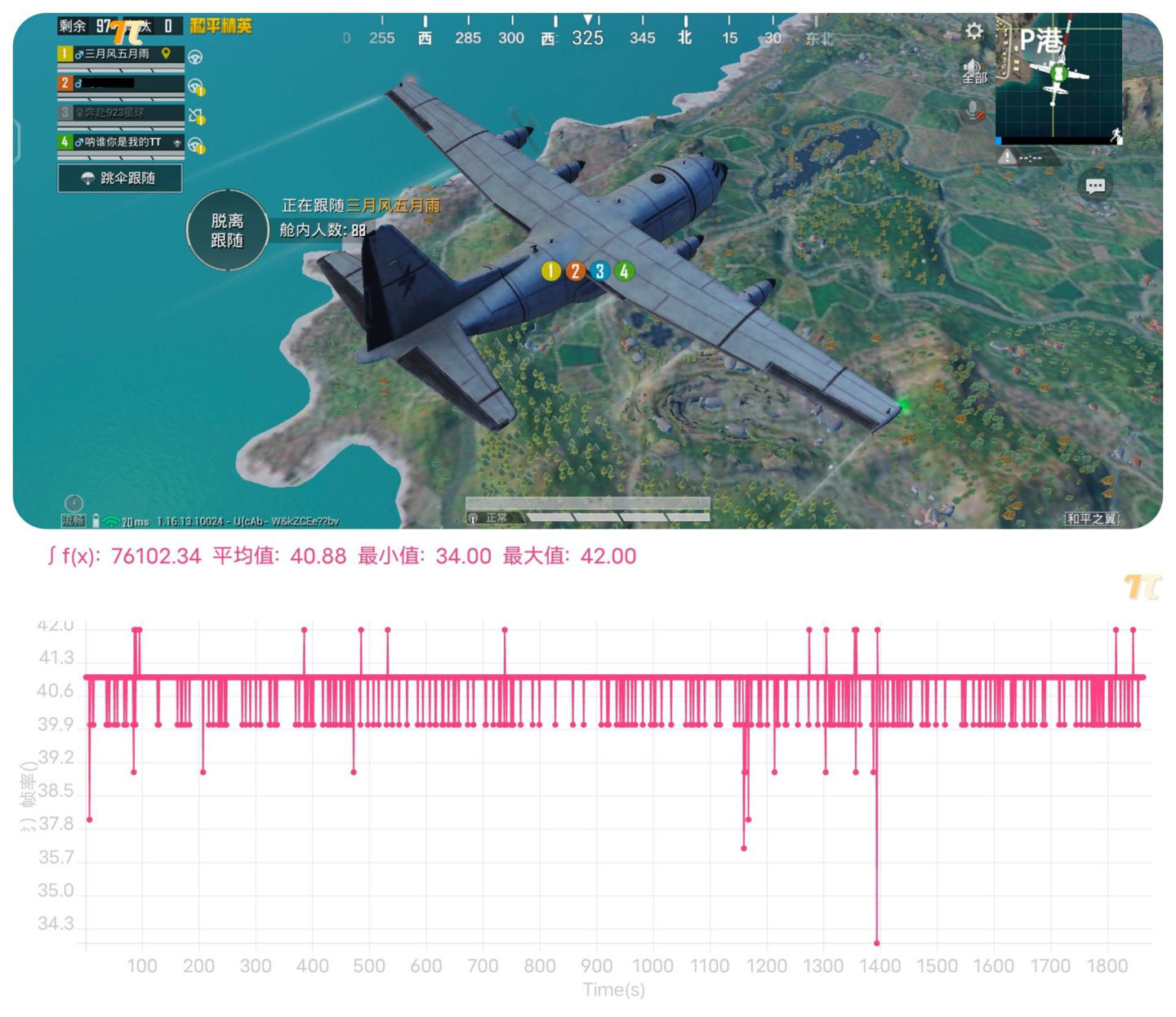This screenshot has width=1176, height=1017.
Task: Click the 最小值: 34.00 statistic
Action: pos(425,556)
